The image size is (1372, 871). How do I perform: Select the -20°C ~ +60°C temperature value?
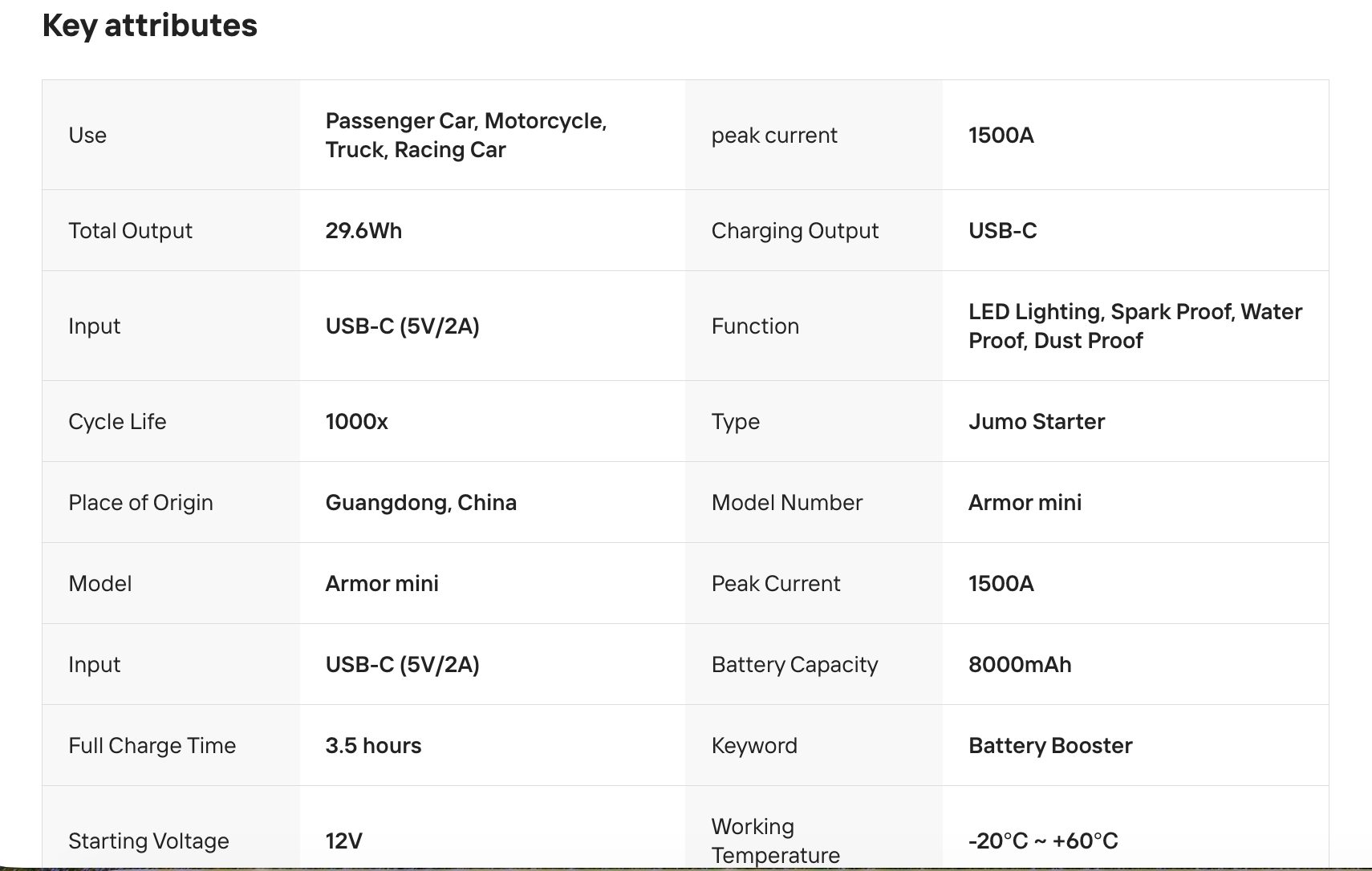tap(1042, 841)
